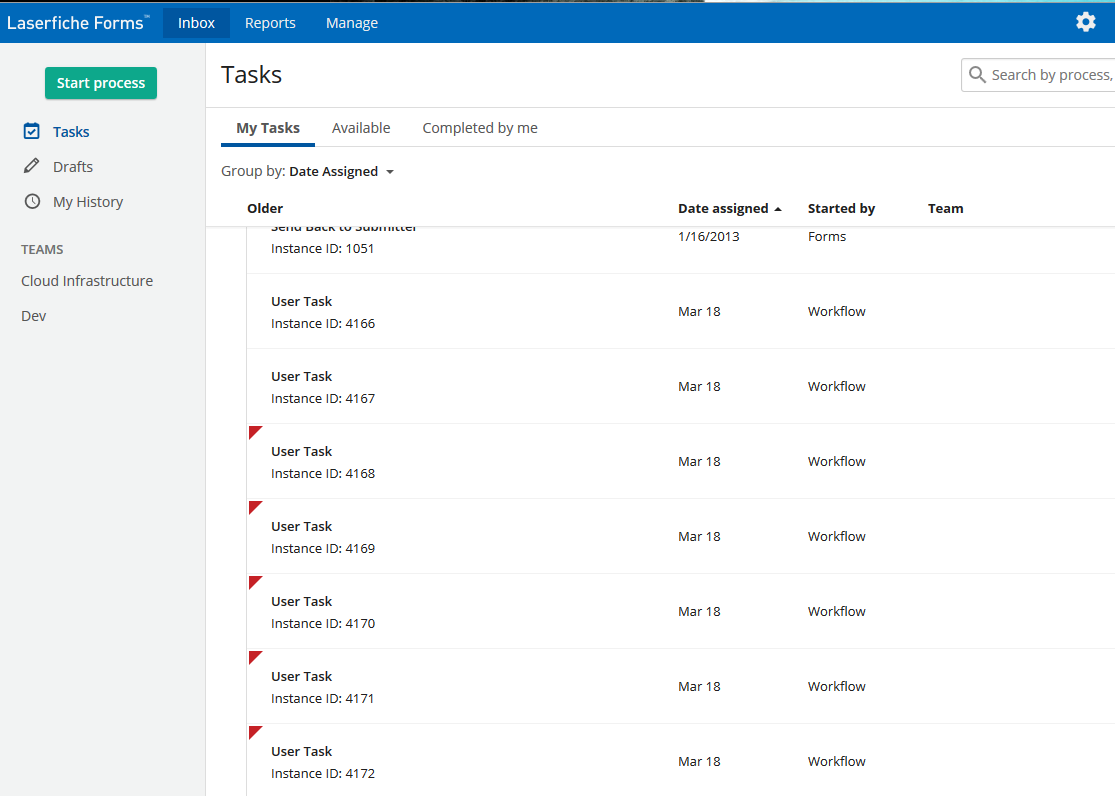The width and height of the screenshot is (1115, 796).
Task: Open the settings gear icon
Action: pyautogui.click(x=1085, y=22)
